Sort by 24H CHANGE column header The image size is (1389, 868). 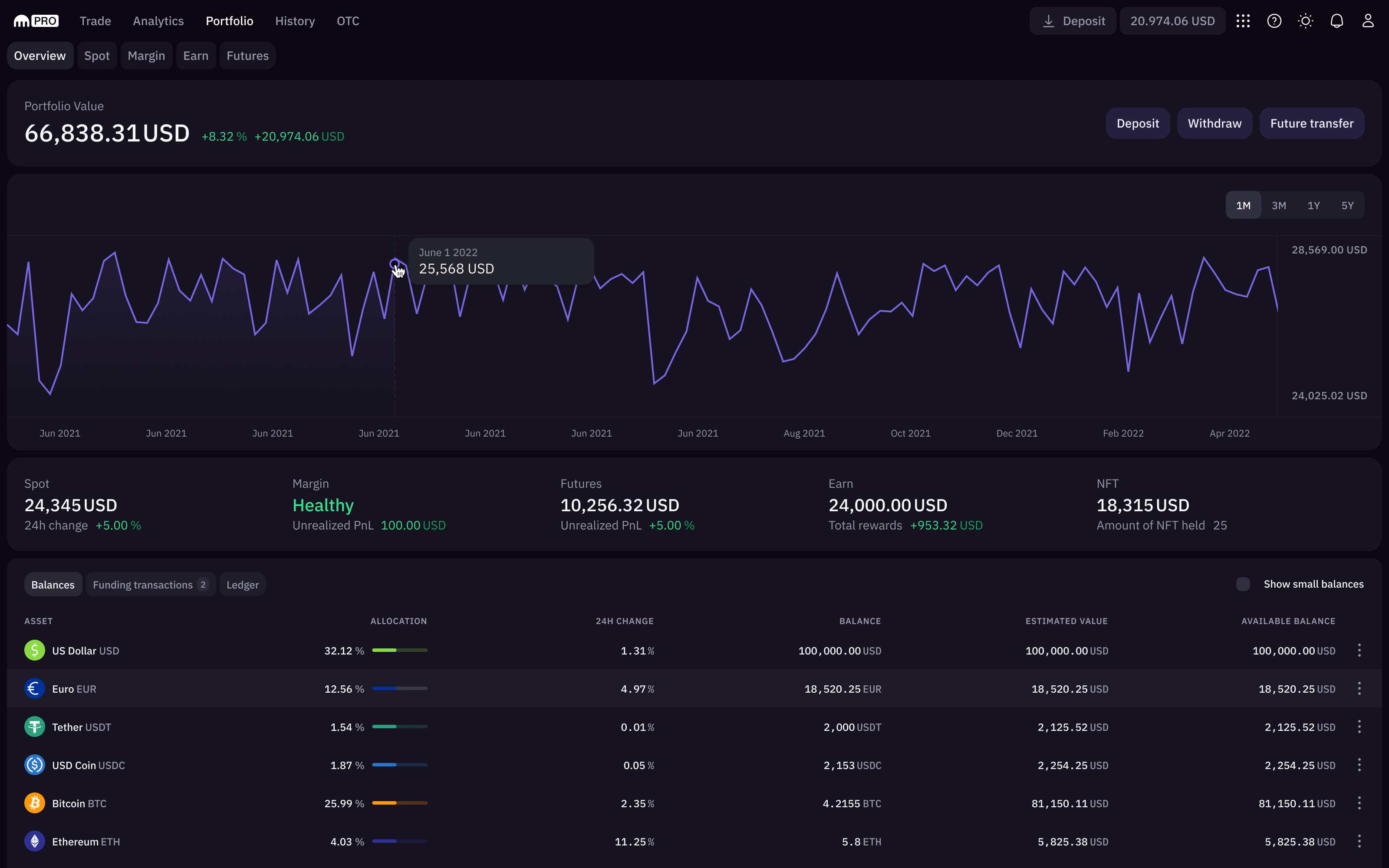point(625,621)
